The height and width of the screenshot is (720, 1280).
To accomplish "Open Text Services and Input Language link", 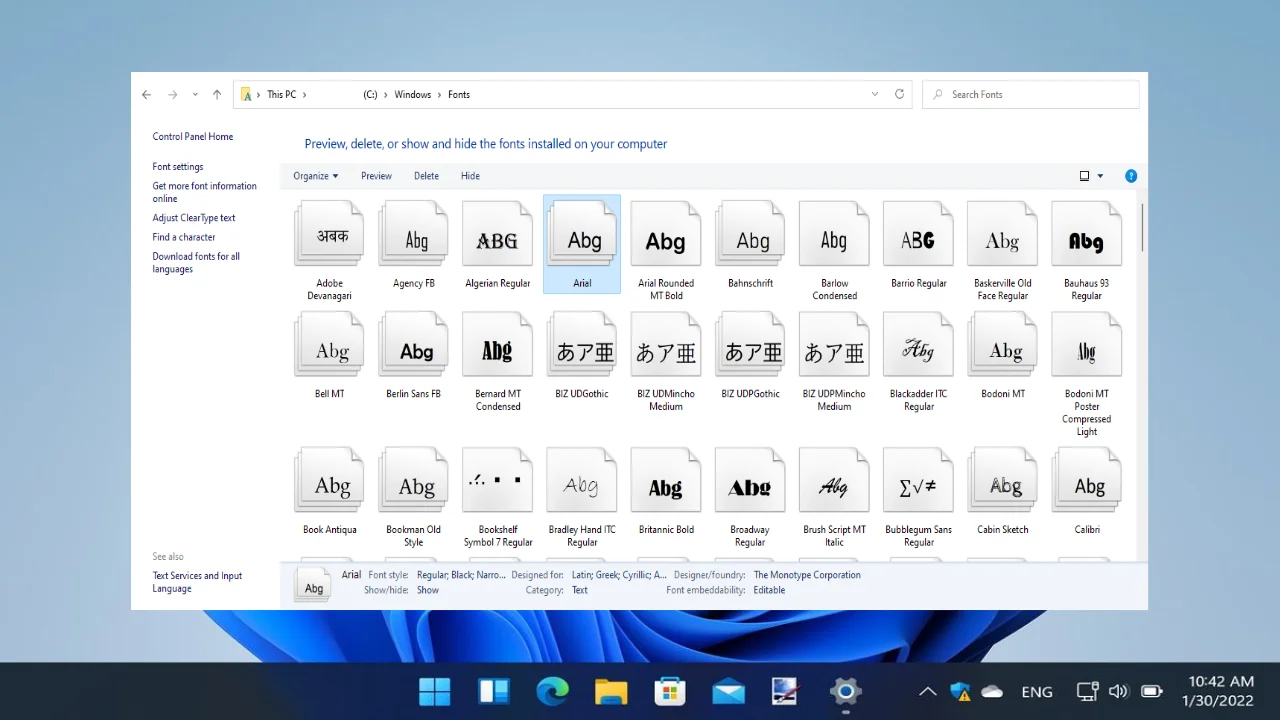I will click(197, 582).
